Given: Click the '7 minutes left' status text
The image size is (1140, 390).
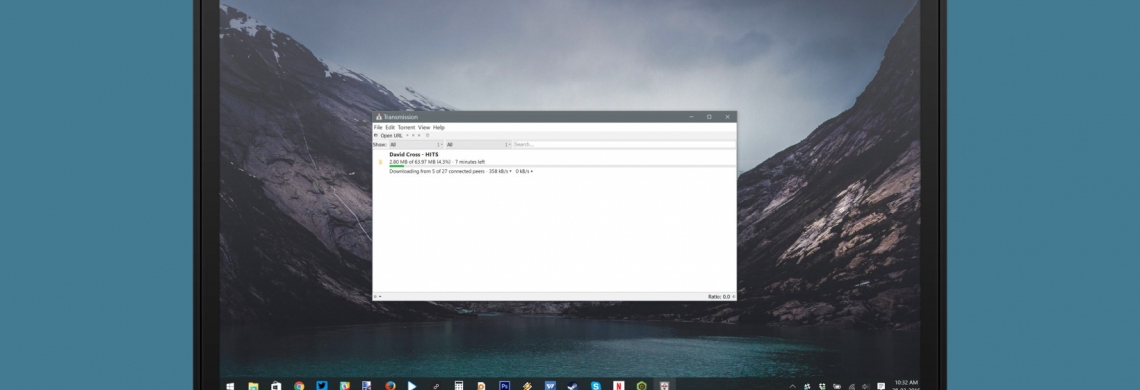Looking at the screenshot, I should 470,162.
